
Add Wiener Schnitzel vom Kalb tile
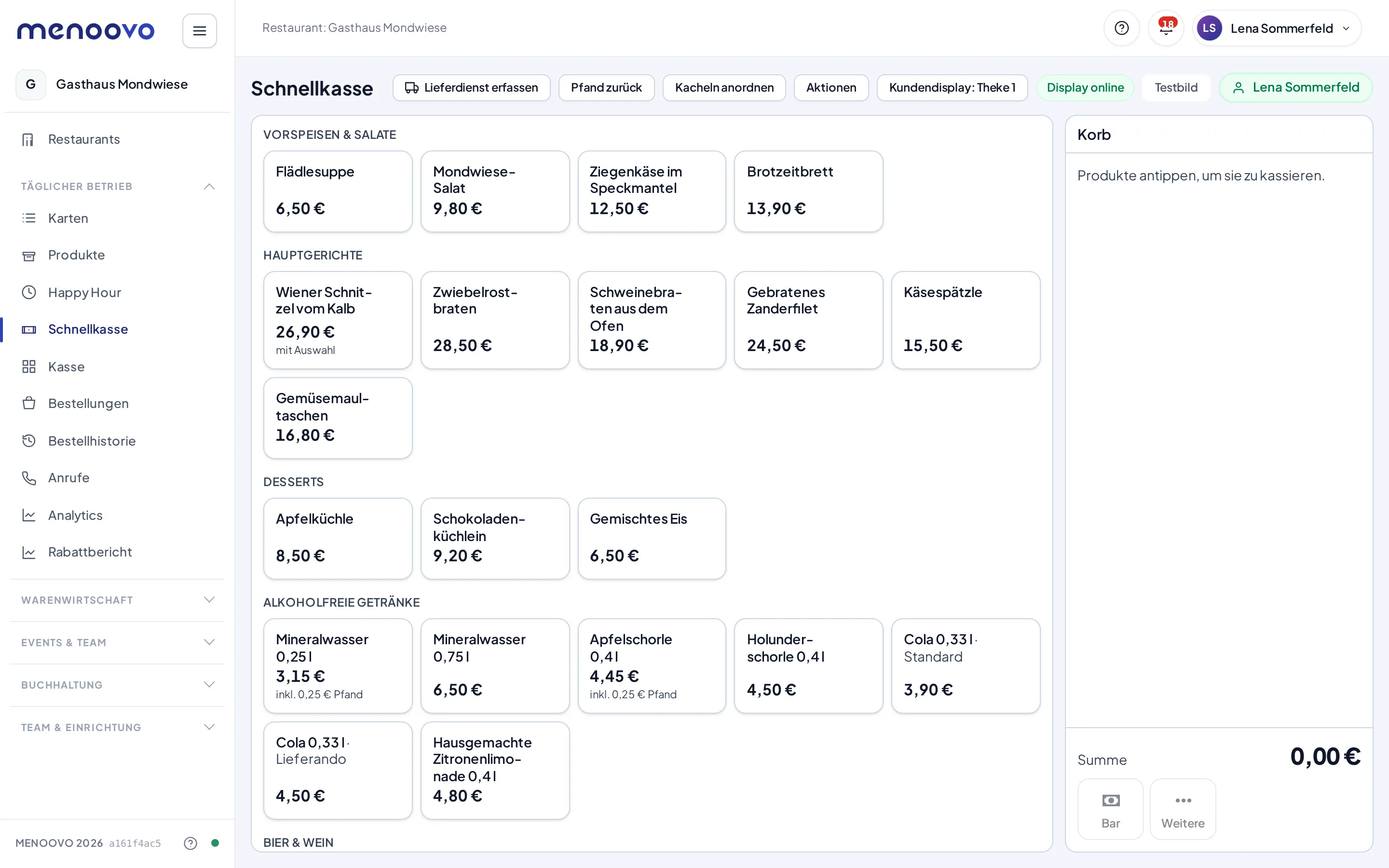[338, 320]
